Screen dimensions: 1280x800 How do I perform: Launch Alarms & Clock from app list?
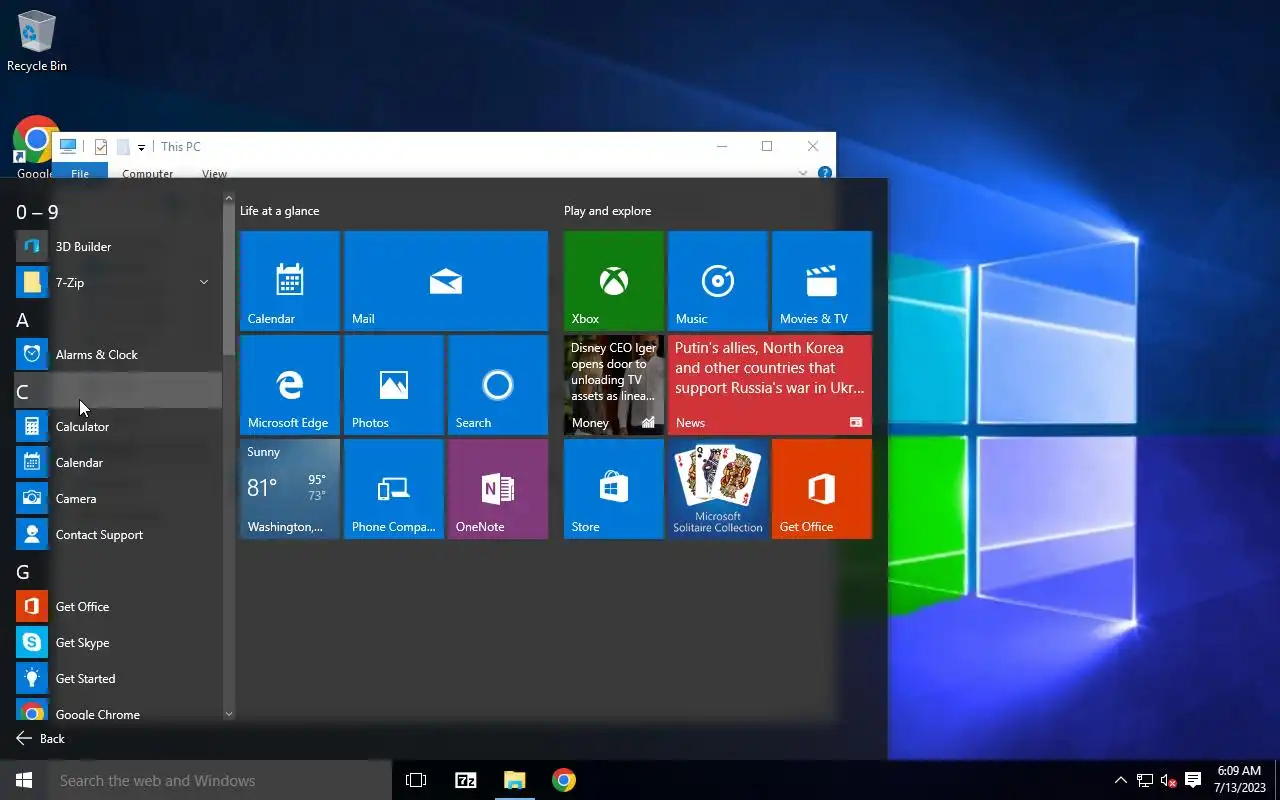pyautogui.click(x=118, y=355)
